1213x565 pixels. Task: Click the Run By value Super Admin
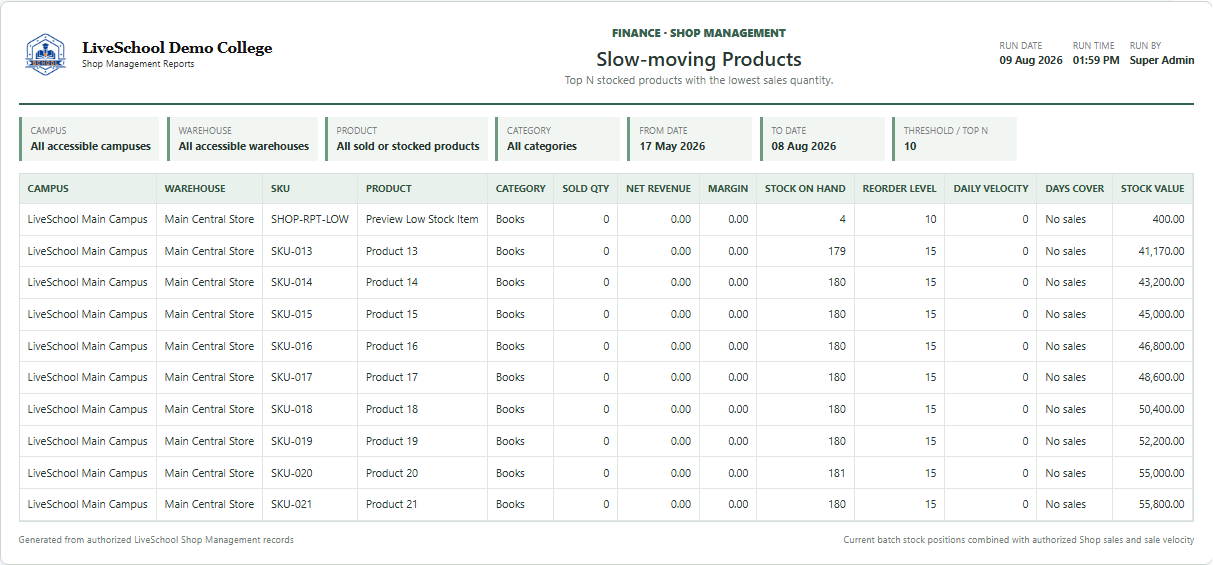click(1162, 60)
